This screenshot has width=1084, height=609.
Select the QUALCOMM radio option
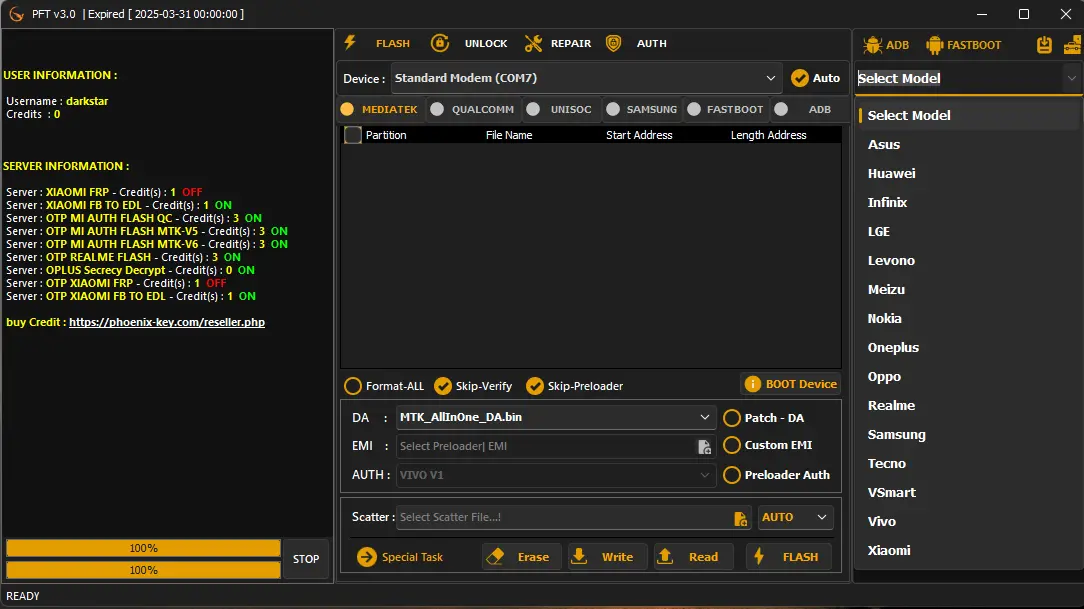[437, 109]
